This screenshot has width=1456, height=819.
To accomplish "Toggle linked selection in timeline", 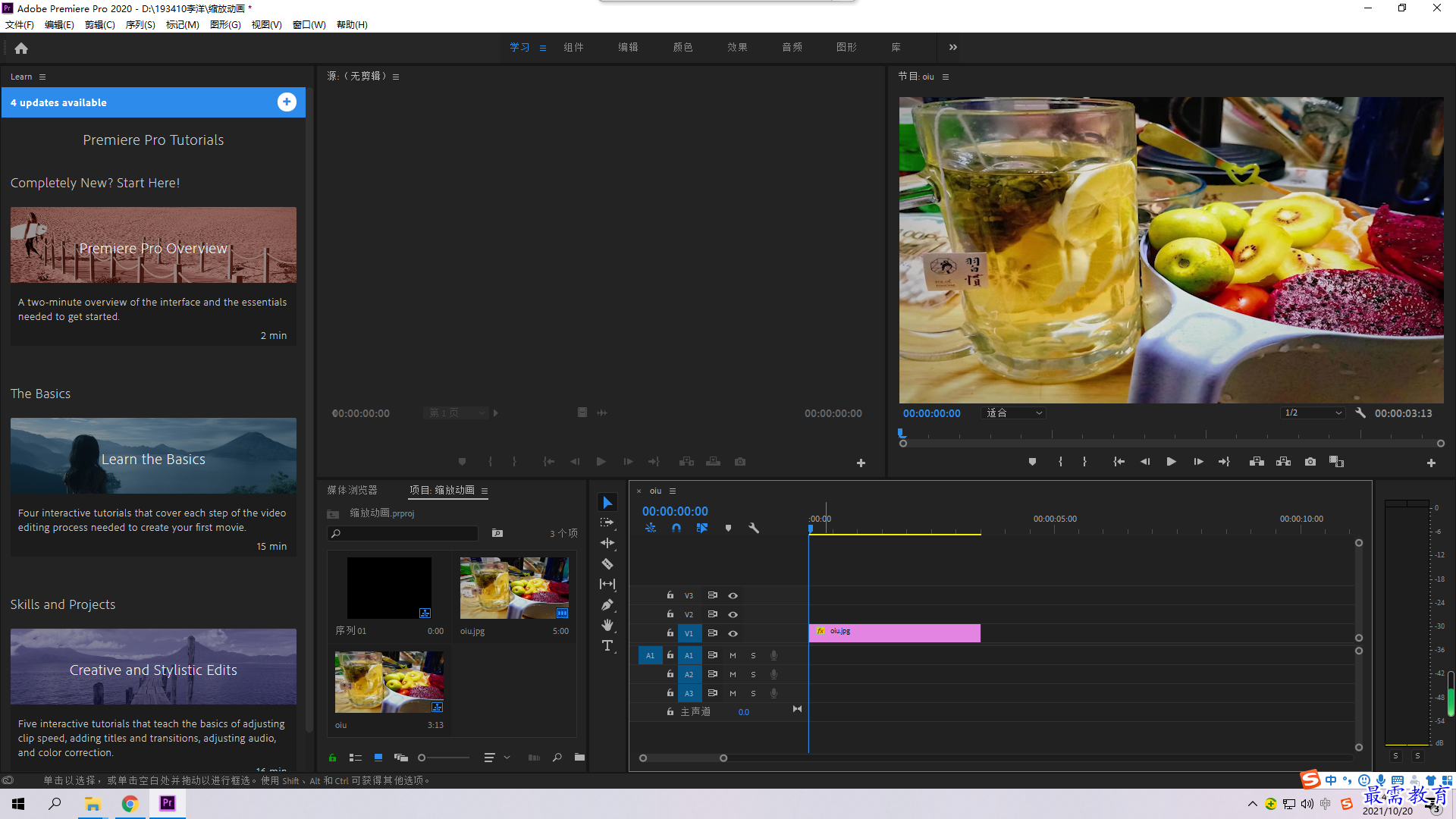I will (702, 528).
